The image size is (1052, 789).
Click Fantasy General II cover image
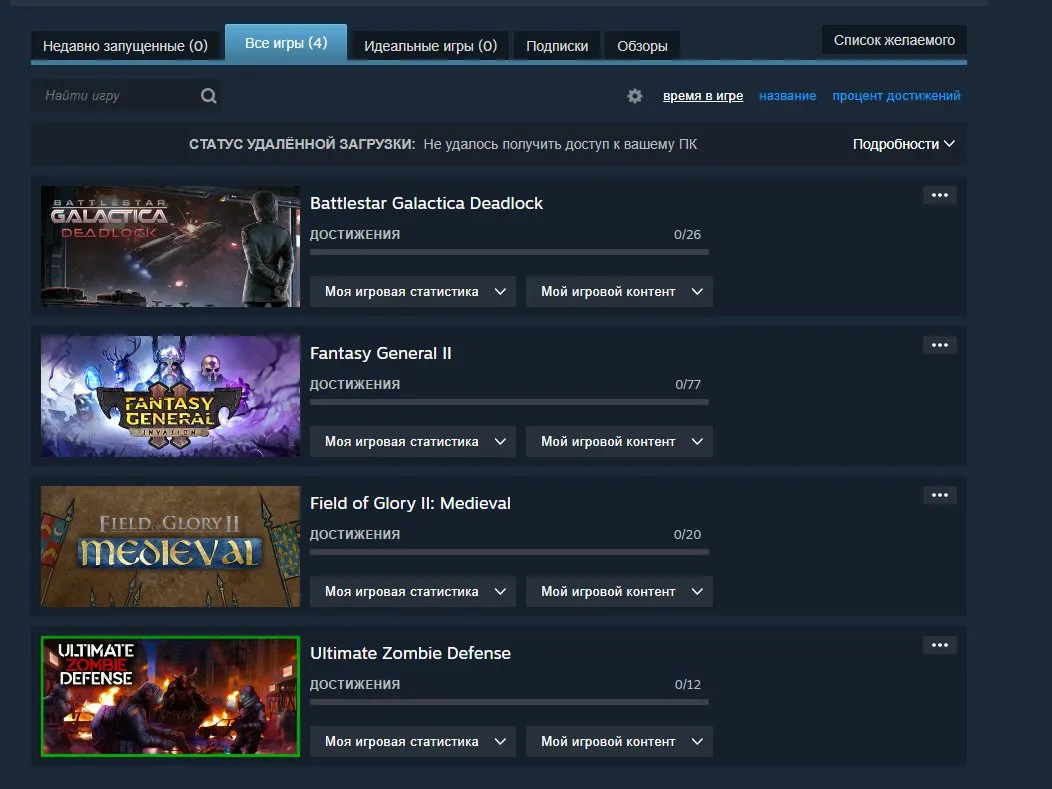point(170,397)
